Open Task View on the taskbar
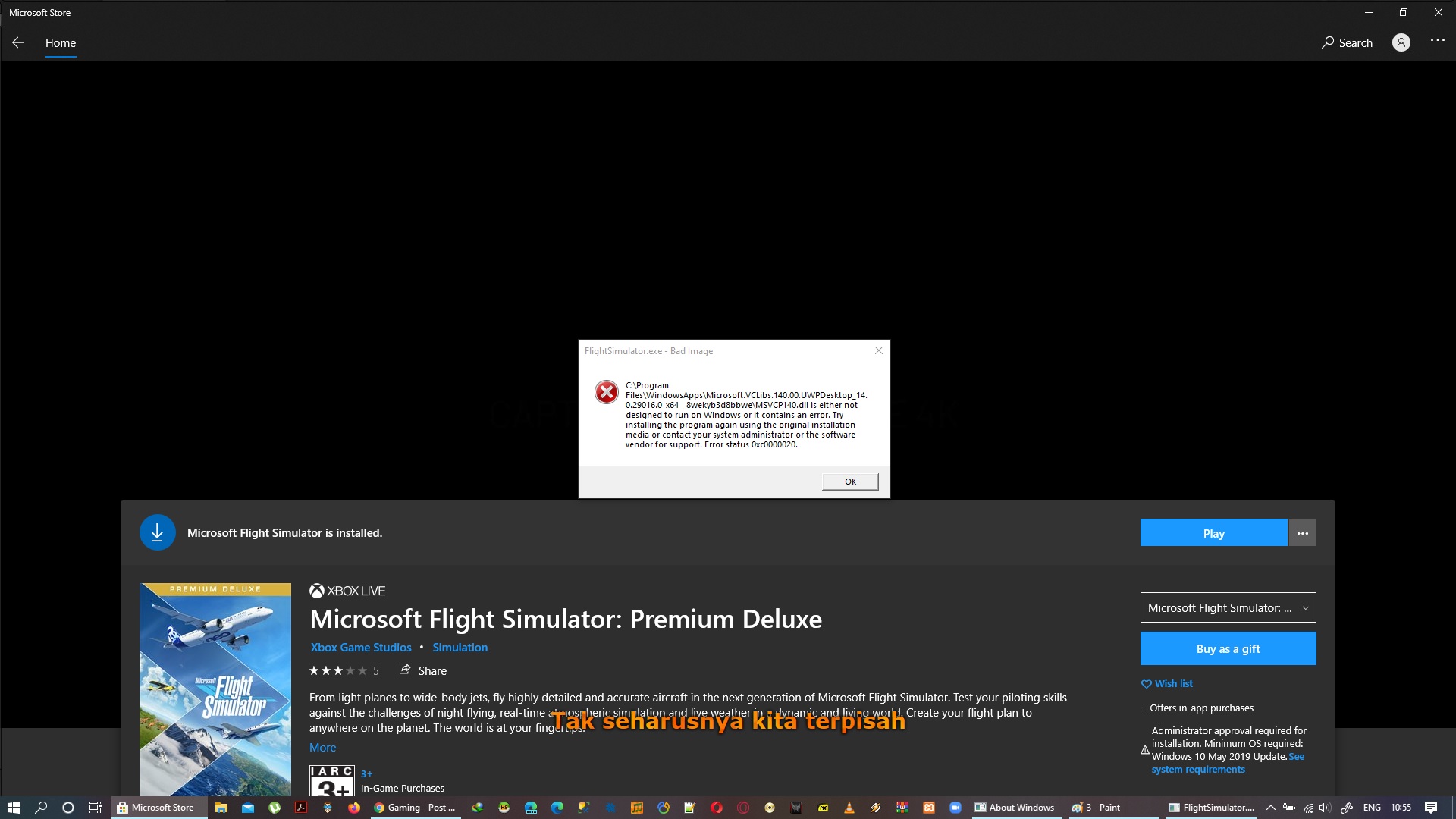 (x=96, y=808)
